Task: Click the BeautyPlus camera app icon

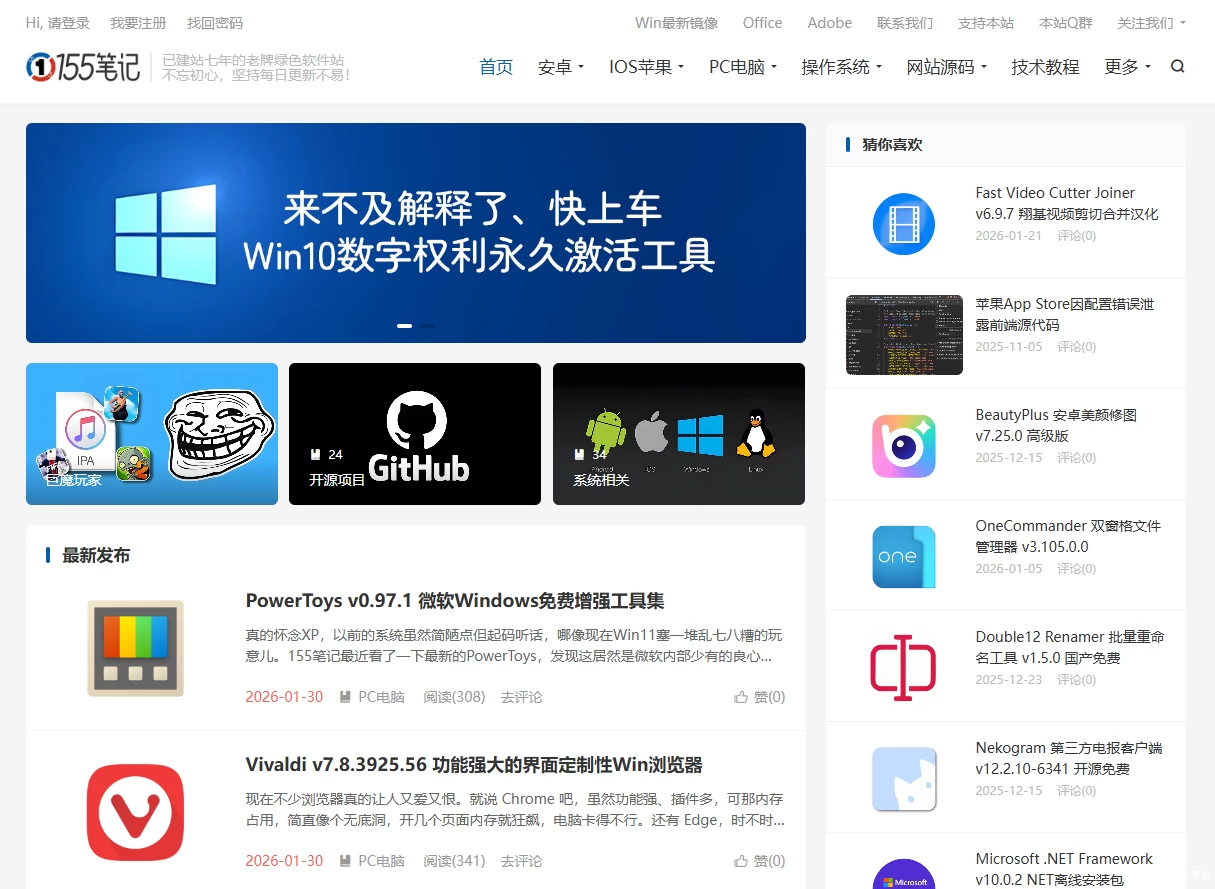Action: click(903, 446)
